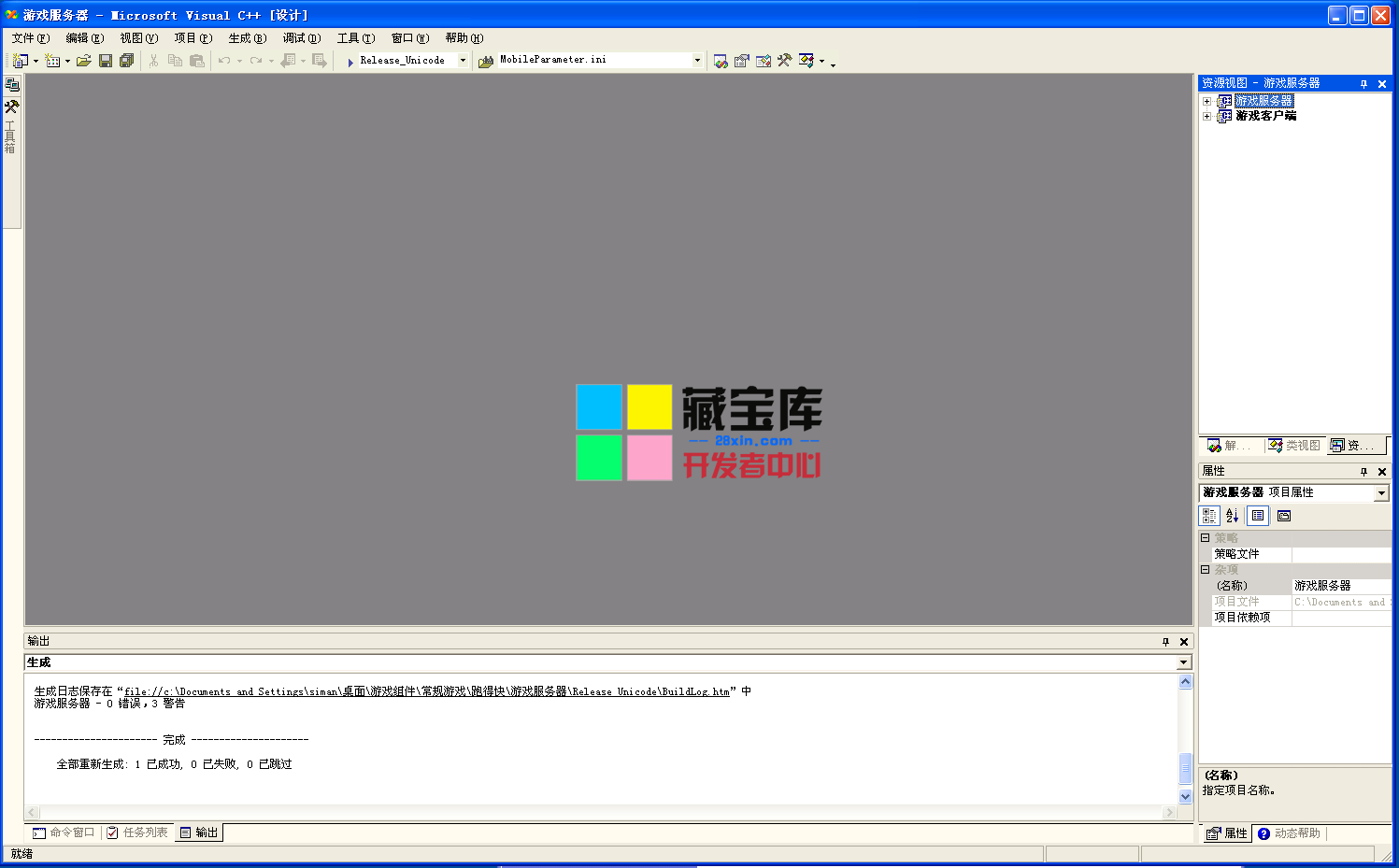The height and width of the screenshot is (868, 1399).
Task: Expand the 游戏客户端 tree node
Action: [x=1206, y=117]
